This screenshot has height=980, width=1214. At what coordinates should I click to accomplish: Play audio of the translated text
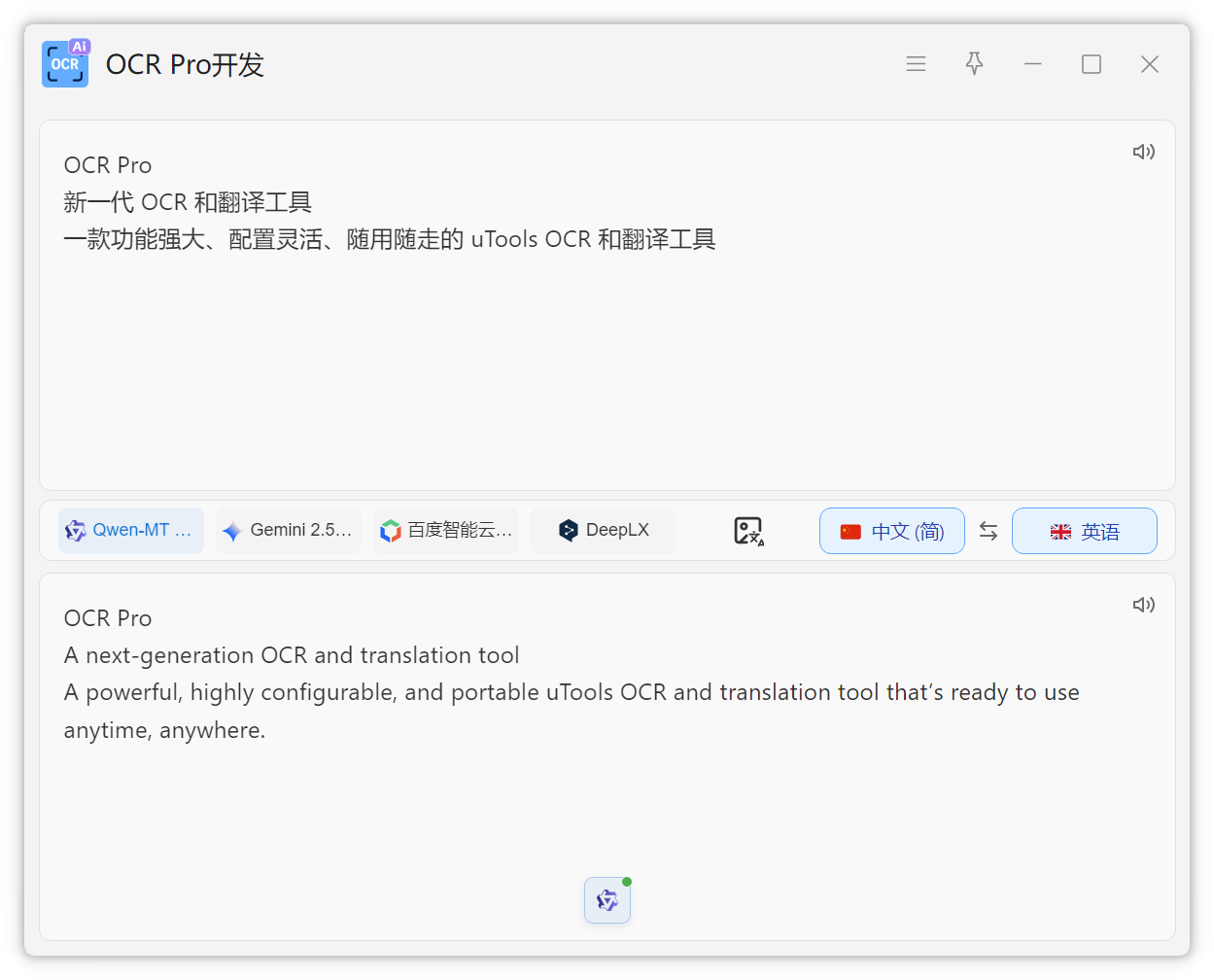pyautogui.click(x=1143, y=605)
